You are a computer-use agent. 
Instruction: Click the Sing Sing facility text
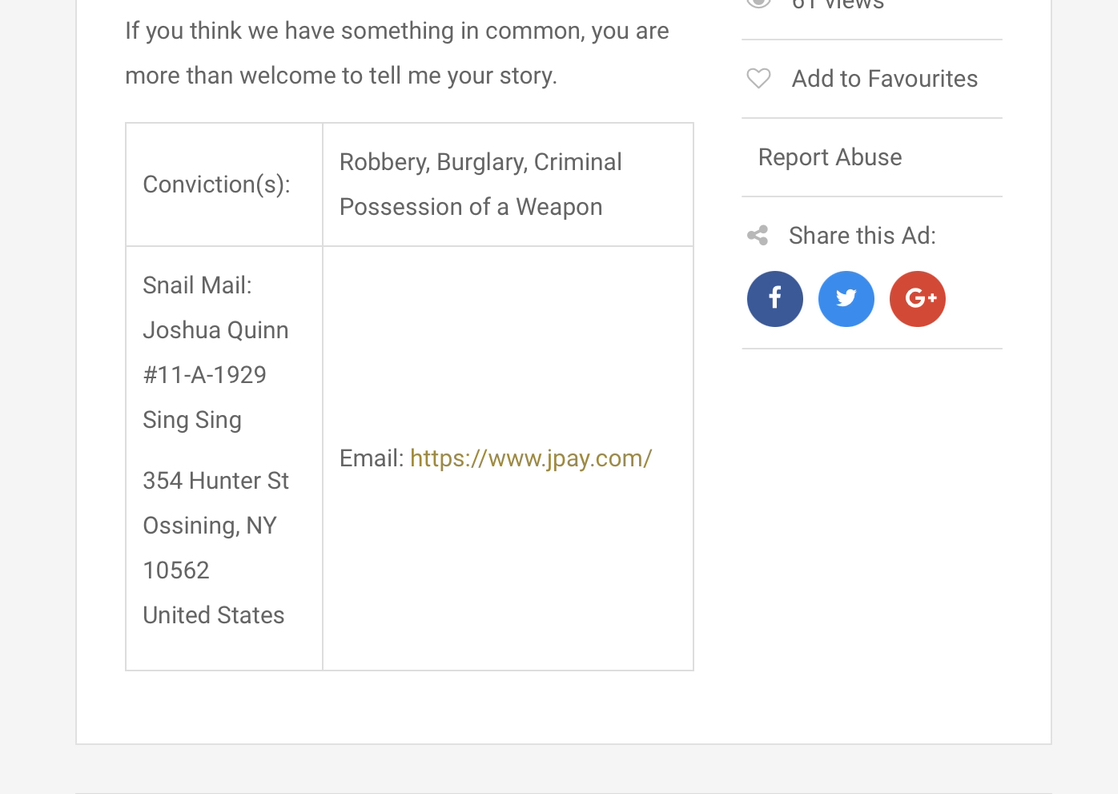[x=192, y=420]
